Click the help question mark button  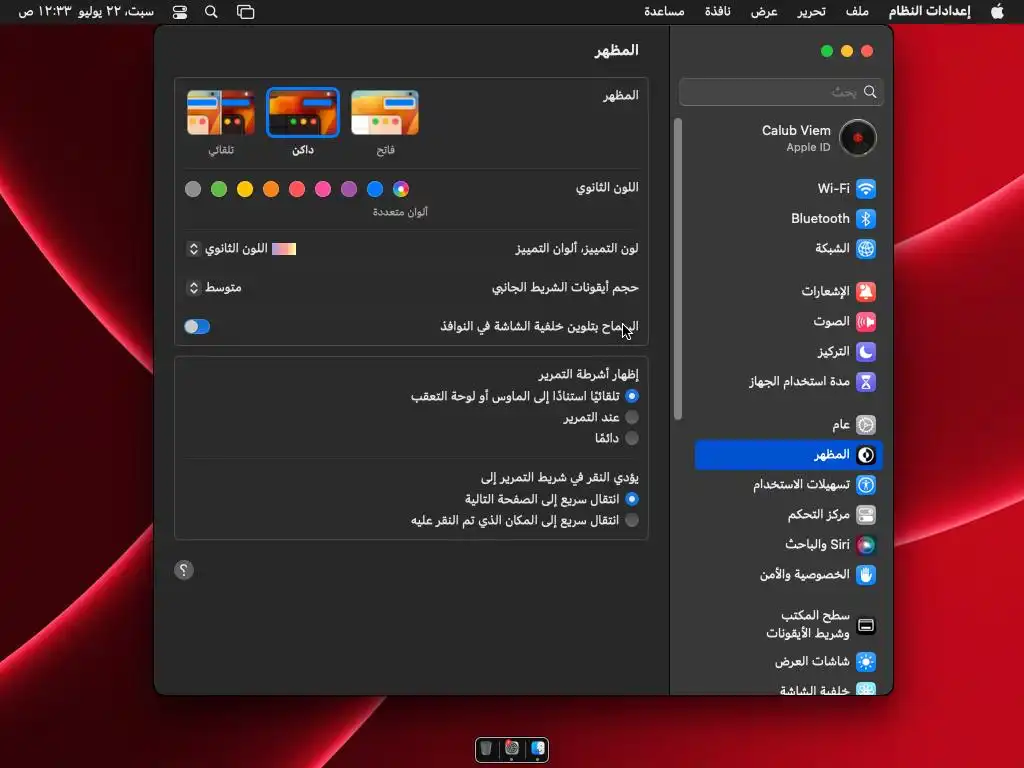click(x=184, y=570)
